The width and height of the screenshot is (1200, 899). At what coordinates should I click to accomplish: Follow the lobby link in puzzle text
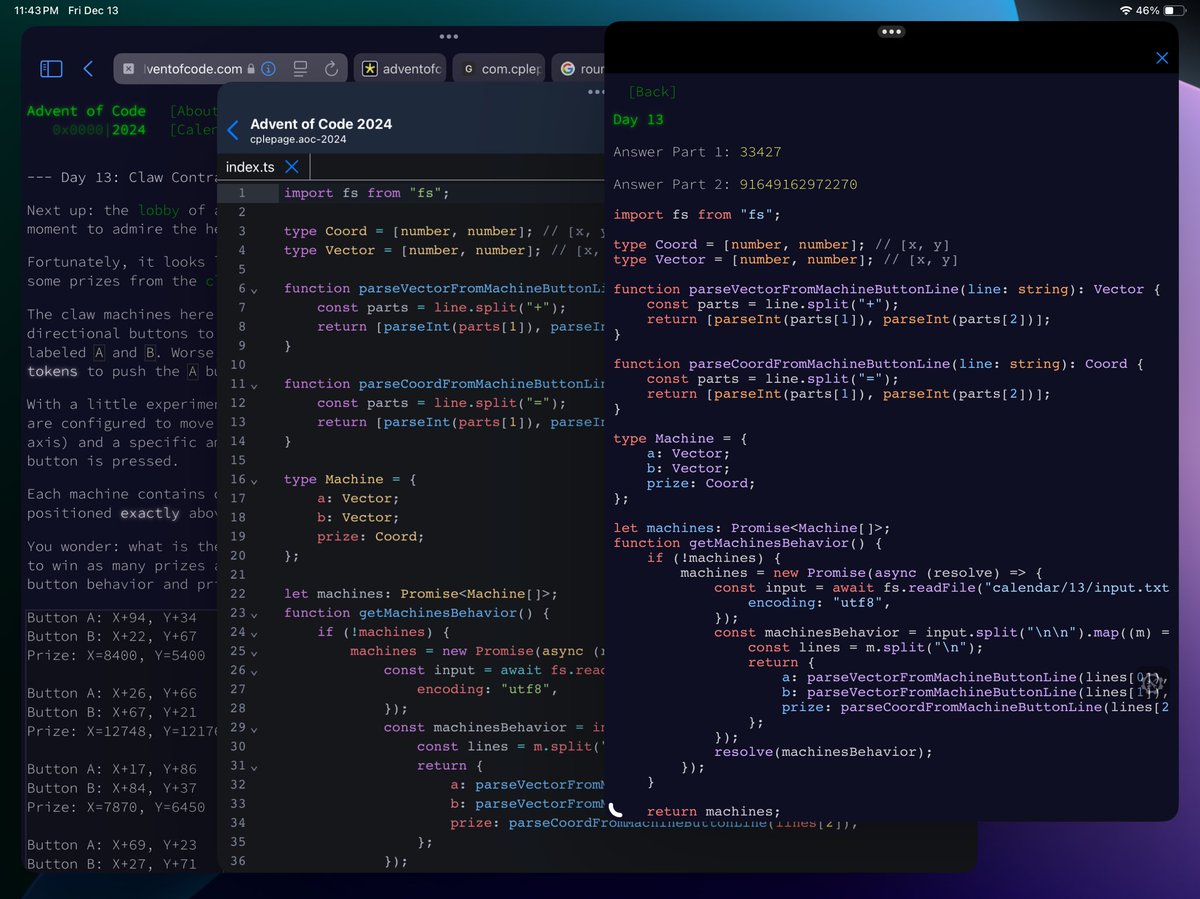pyautogui.click(x=159, y=210)
